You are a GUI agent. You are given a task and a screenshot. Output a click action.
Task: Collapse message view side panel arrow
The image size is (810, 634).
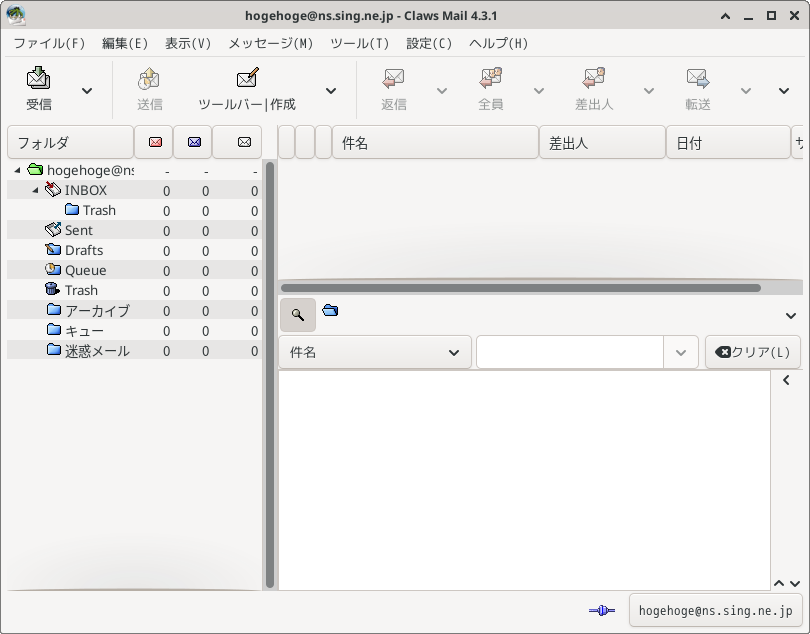coord(786,380)
